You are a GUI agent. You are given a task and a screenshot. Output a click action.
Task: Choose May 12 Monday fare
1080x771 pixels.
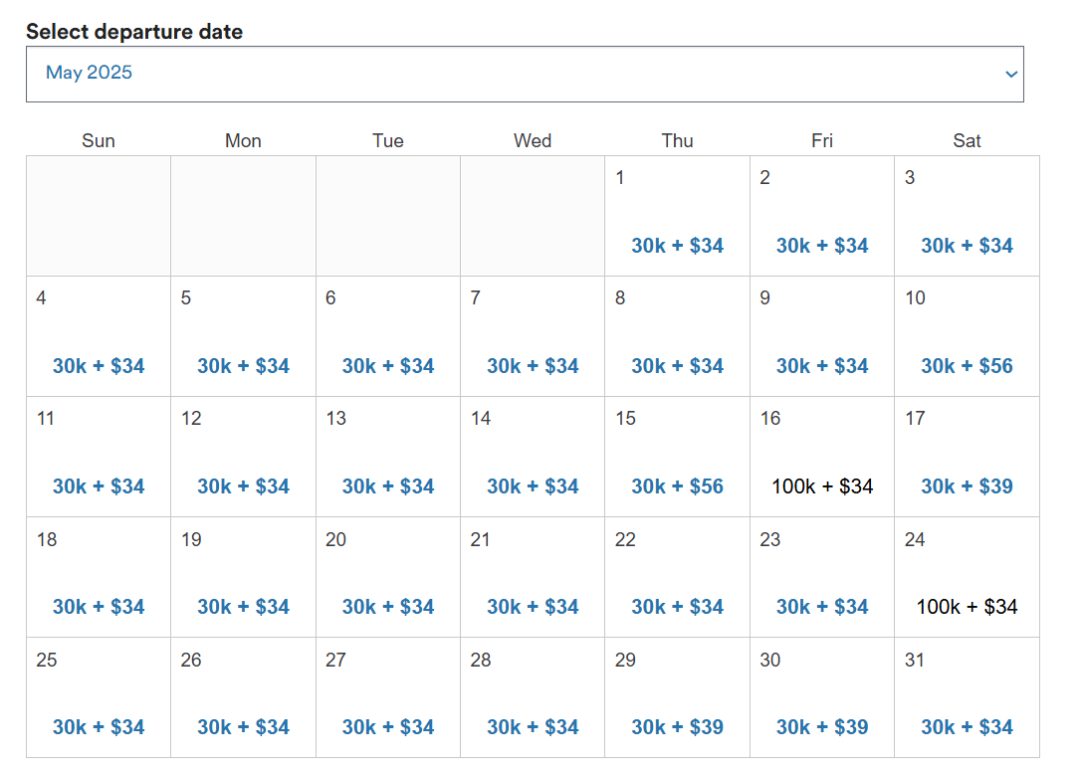(x=243, y=457)
